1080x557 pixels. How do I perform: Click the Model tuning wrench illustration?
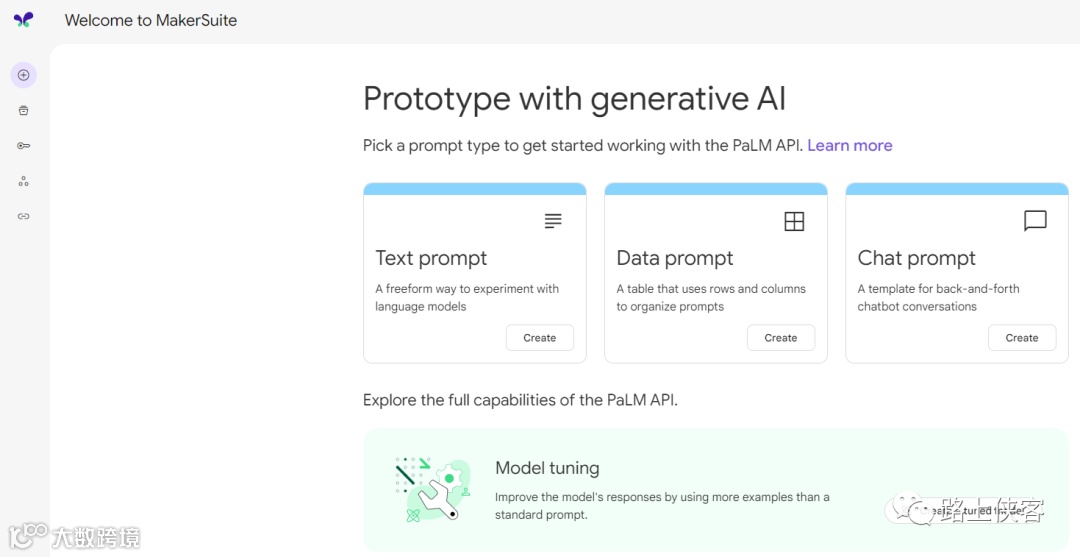pos(432,489)
